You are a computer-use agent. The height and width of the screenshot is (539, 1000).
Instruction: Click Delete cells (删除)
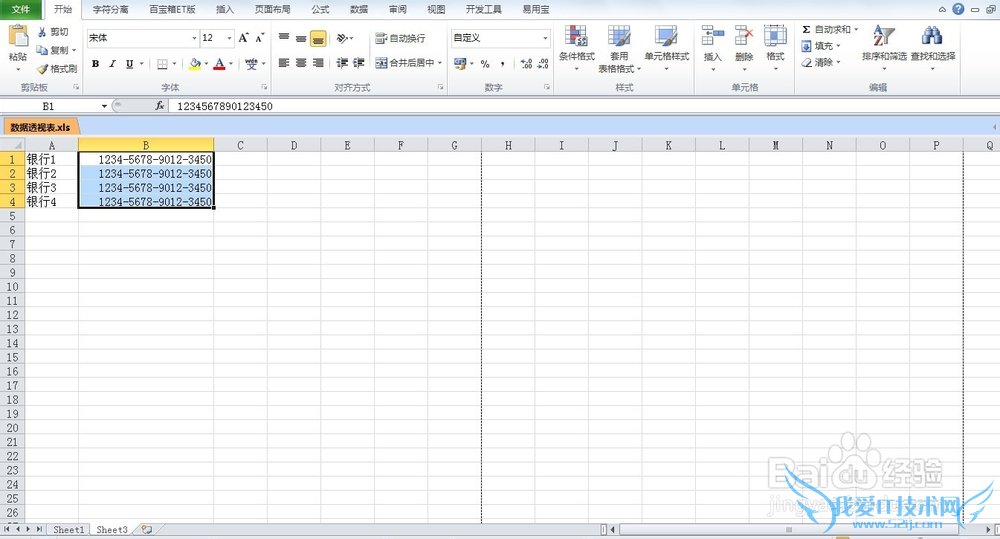744,48
